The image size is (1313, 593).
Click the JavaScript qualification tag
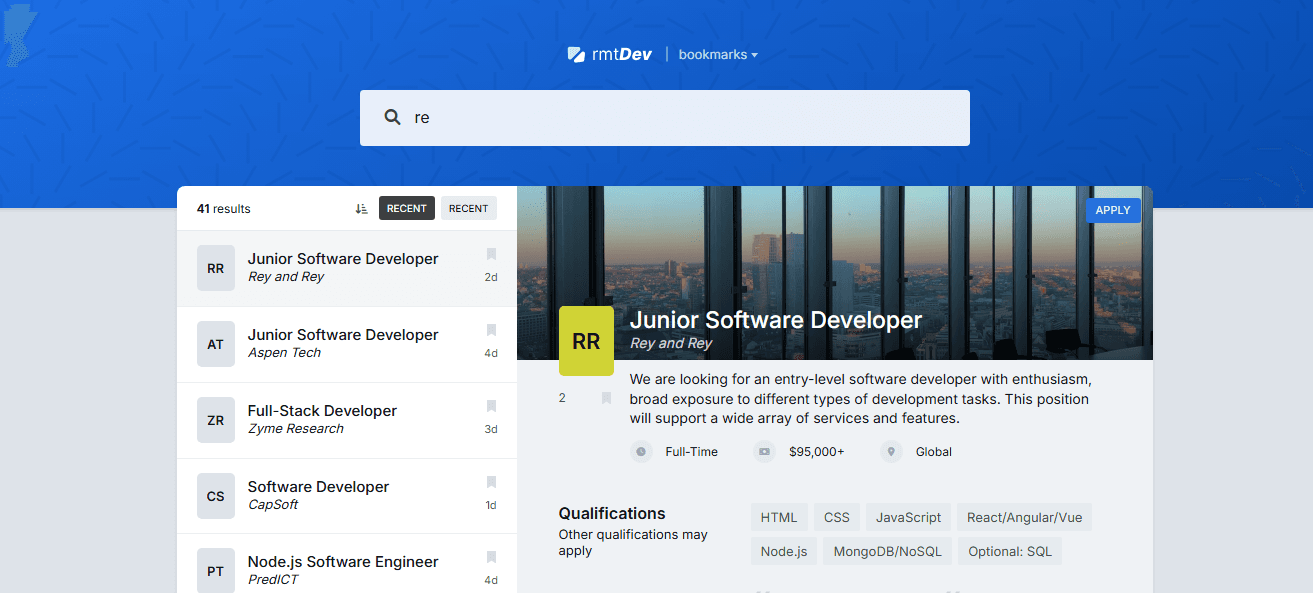(x=909, y=517)
